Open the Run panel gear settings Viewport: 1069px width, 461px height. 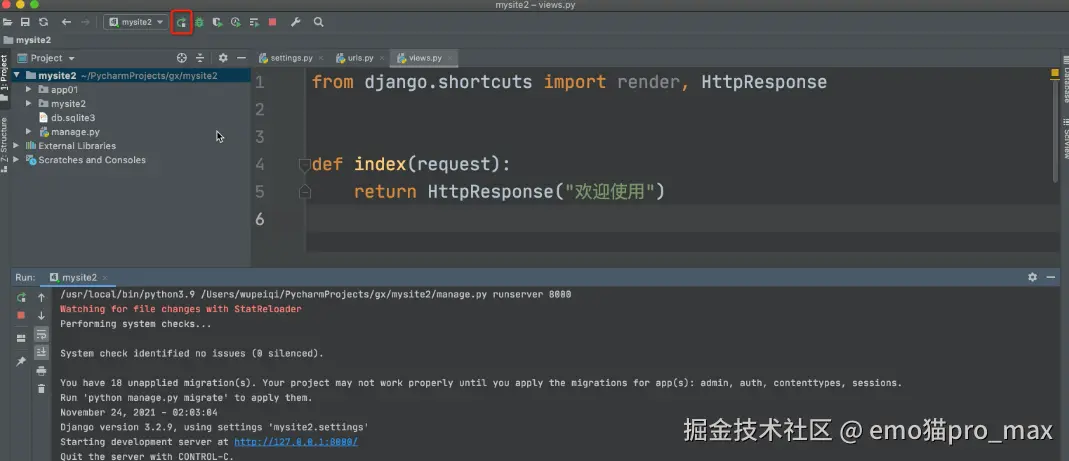click(x=1032, y=278)
